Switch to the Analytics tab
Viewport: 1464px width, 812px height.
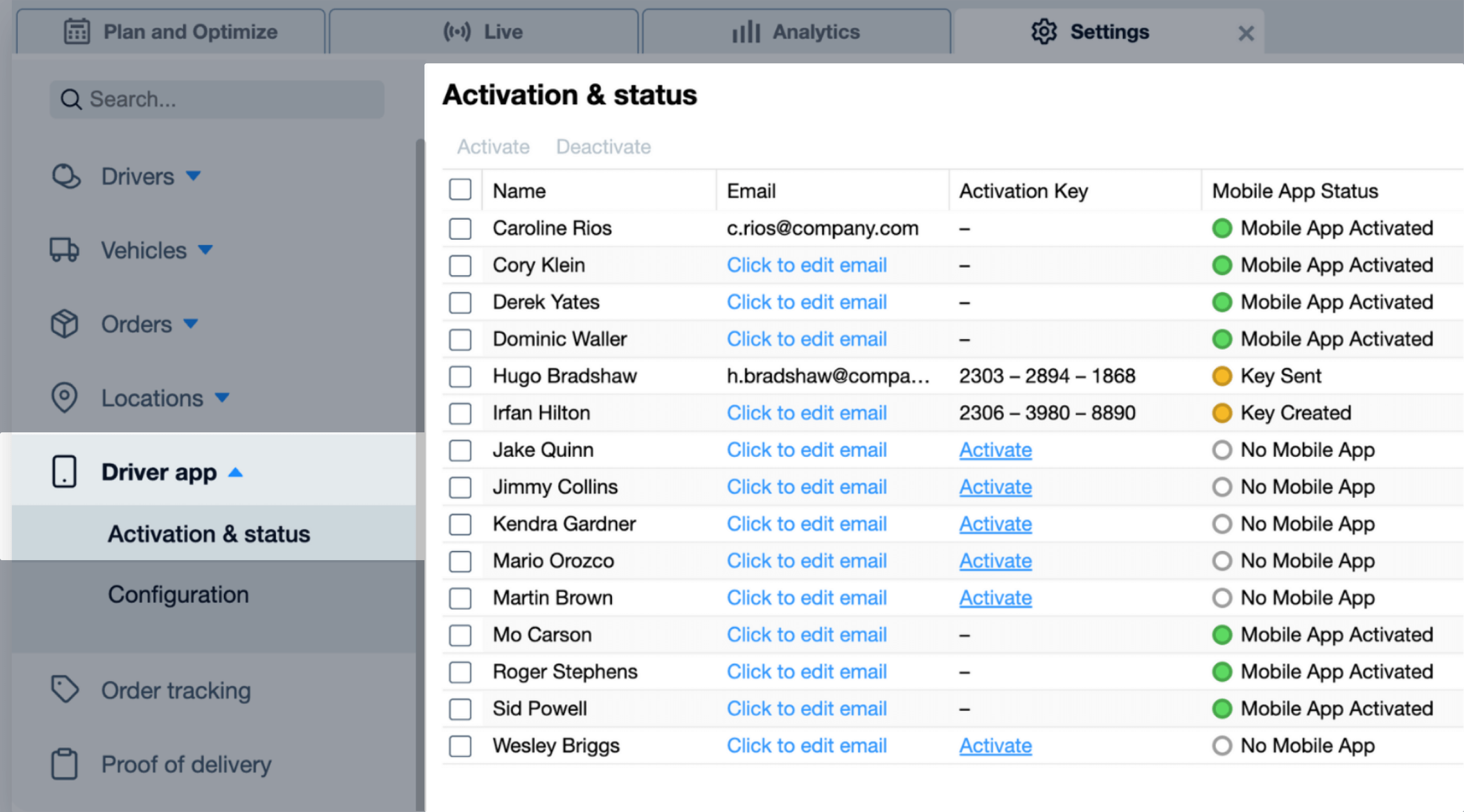(796, 31)
